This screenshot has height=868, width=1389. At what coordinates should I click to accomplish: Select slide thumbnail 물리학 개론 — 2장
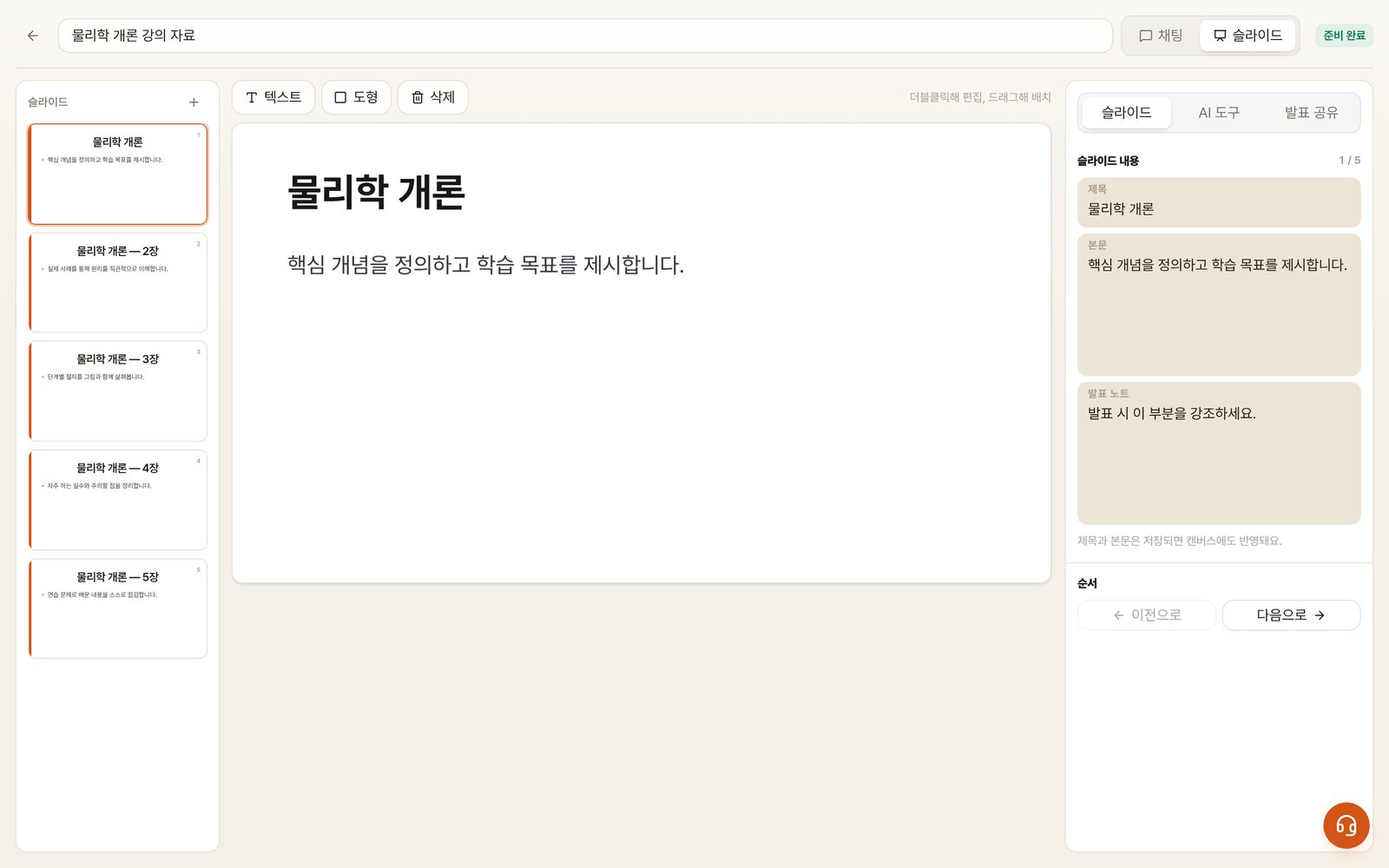click(x=118, y=283)
